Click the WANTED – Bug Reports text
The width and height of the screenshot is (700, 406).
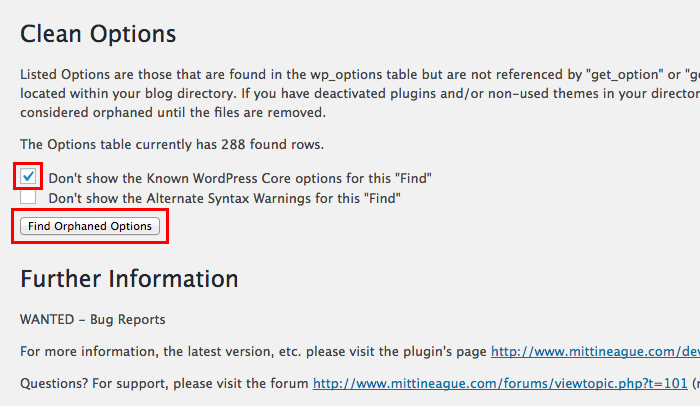coord(92,320)
